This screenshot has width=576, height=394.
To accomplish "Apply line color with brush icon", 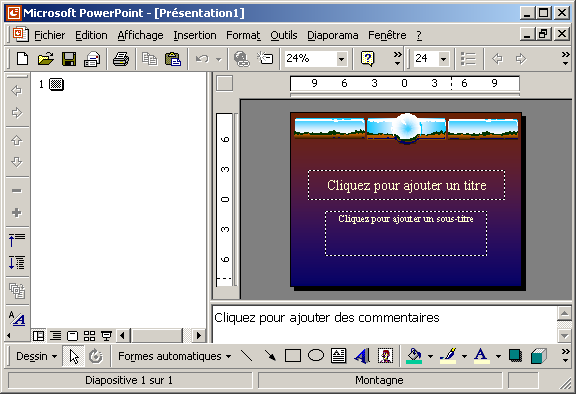I will coord(448,356).
